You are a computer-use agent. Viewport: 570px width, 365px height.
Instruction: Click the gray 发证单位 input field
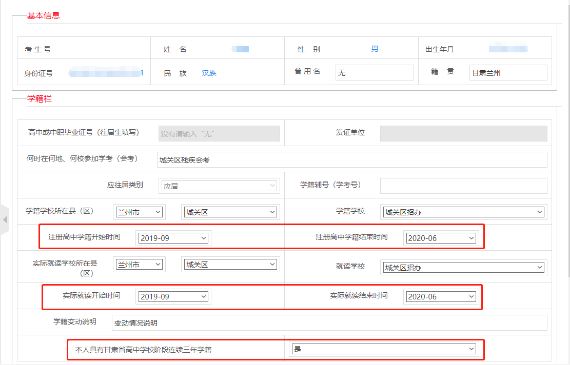point(463,133)
